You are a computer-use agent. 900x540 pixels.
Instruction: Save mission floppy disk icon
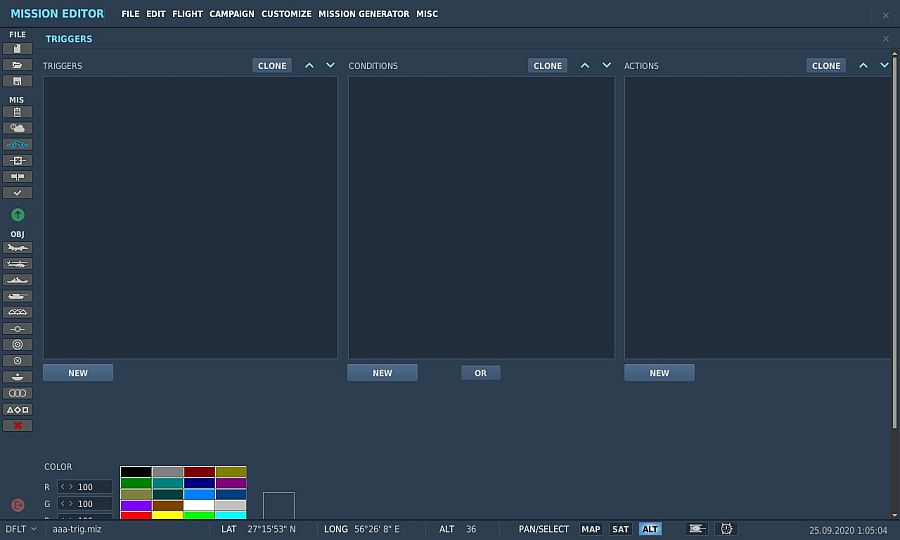click(x=17, y=81)
